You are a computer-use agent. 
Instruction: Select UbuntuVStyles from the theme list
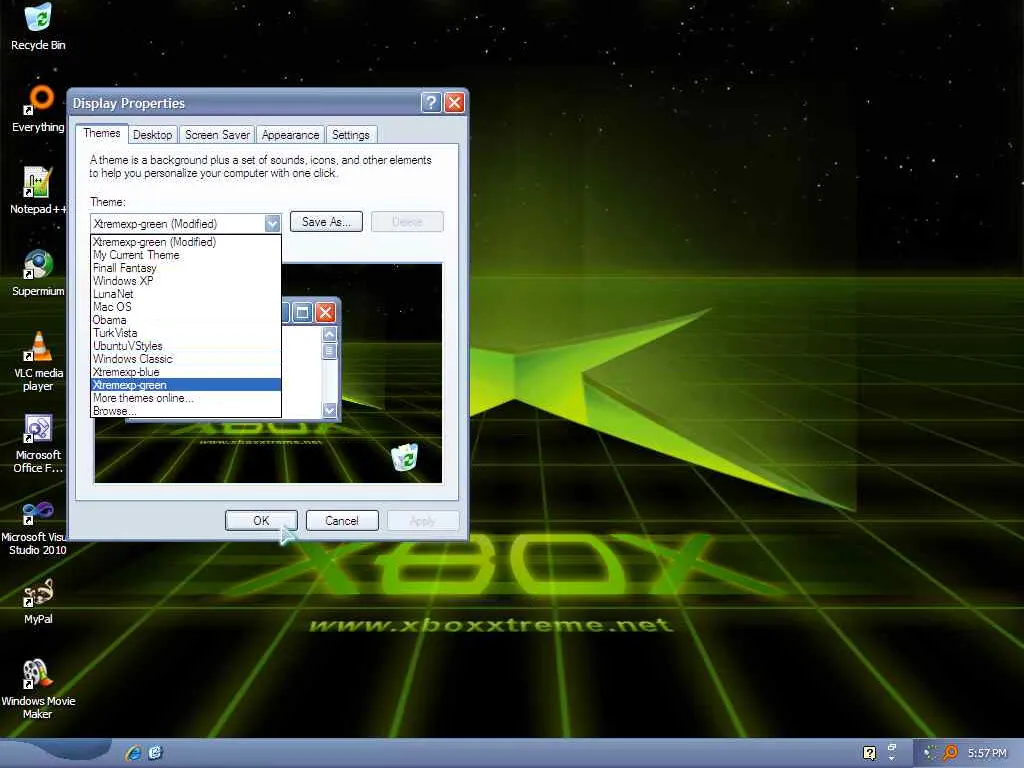coord(185,346)
